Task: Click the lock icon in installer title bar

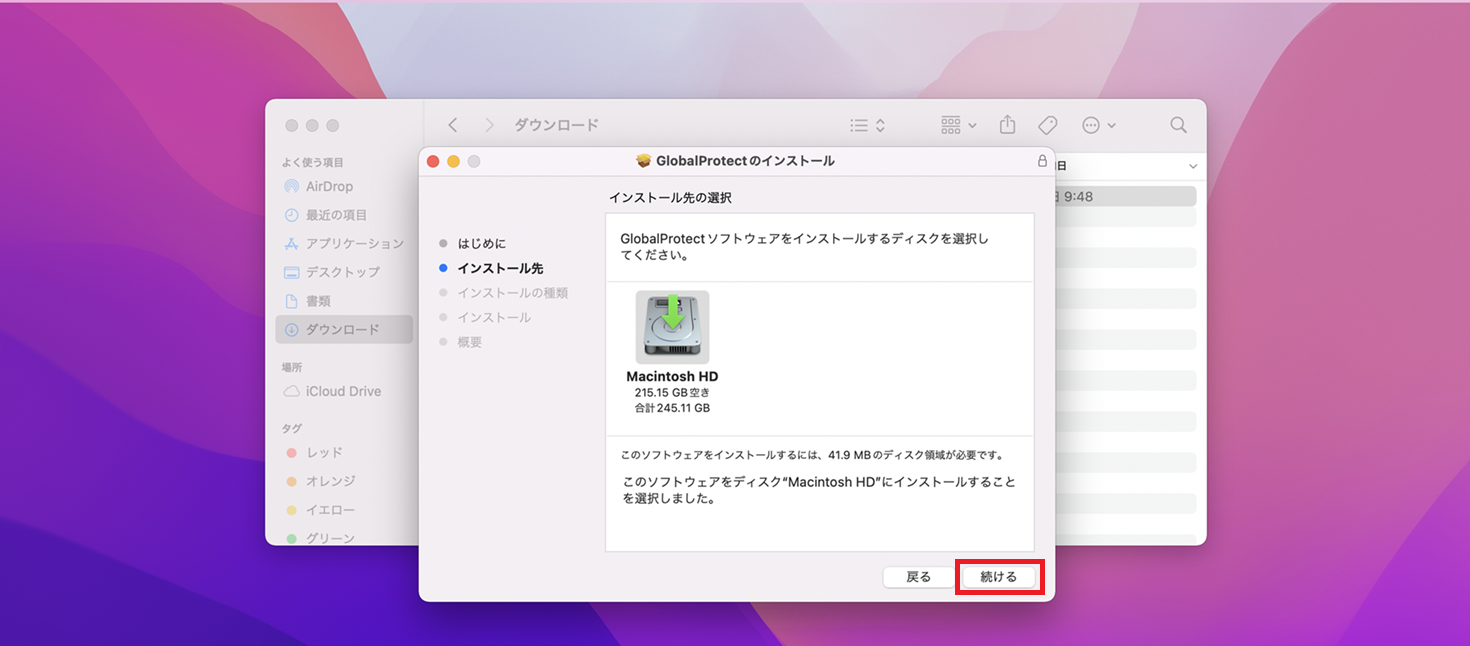Action: (1042, 160)
